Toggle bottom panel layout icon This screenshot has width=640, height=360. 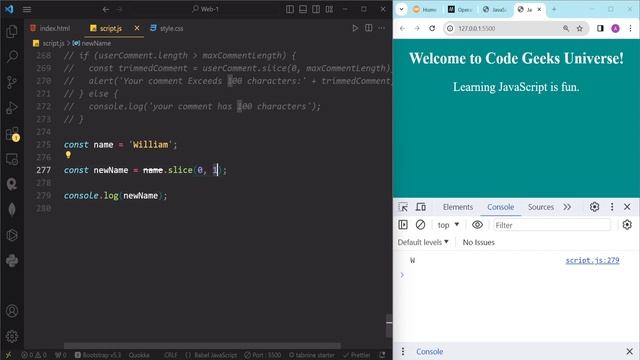pos(303,9)
